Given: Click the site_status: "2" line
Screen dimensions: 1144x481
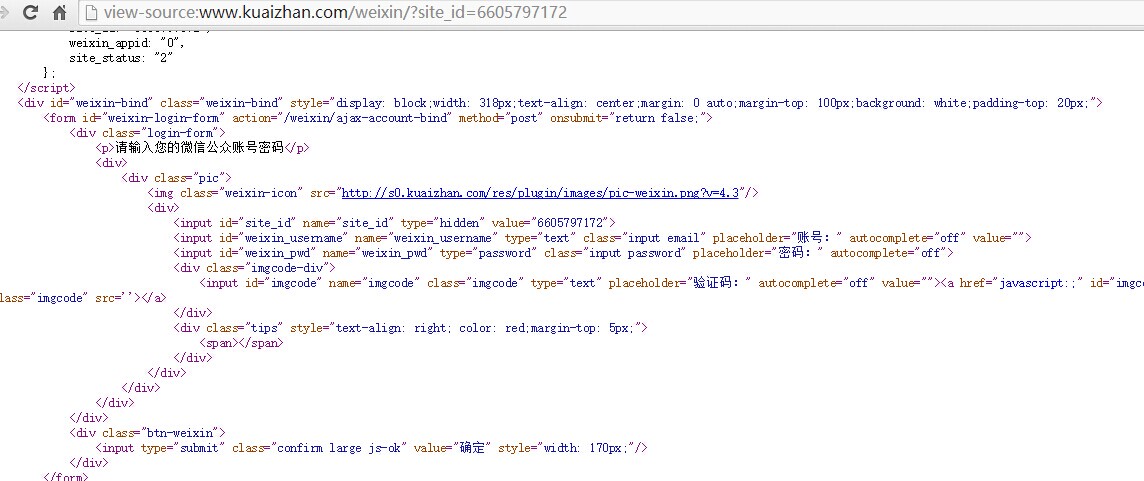Looking at the screenshot, I should point(121,58).
